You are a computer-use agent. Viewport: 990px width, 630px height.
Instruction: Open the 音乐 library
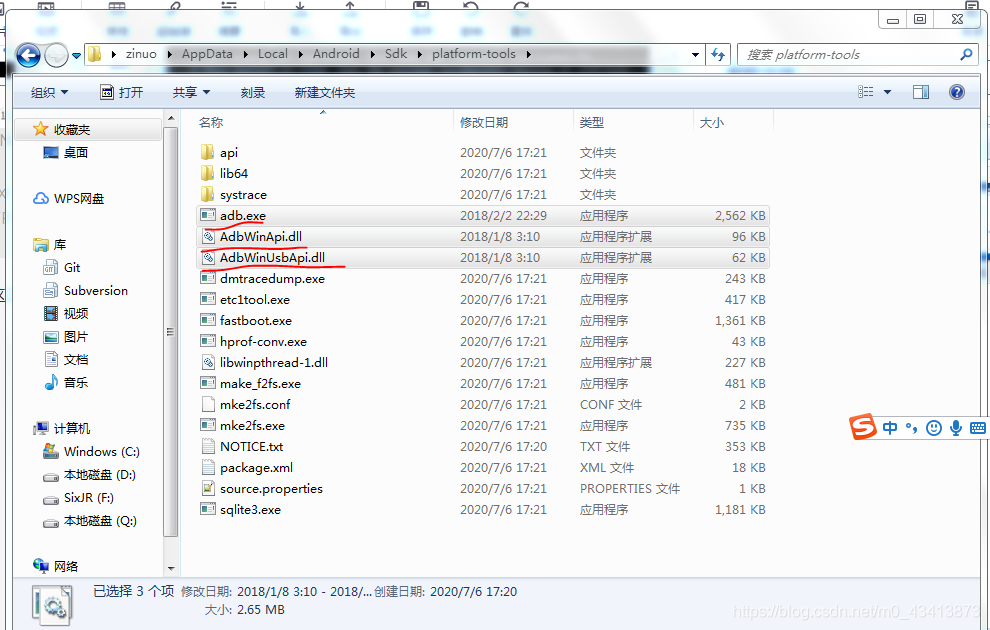click(76, 382)
